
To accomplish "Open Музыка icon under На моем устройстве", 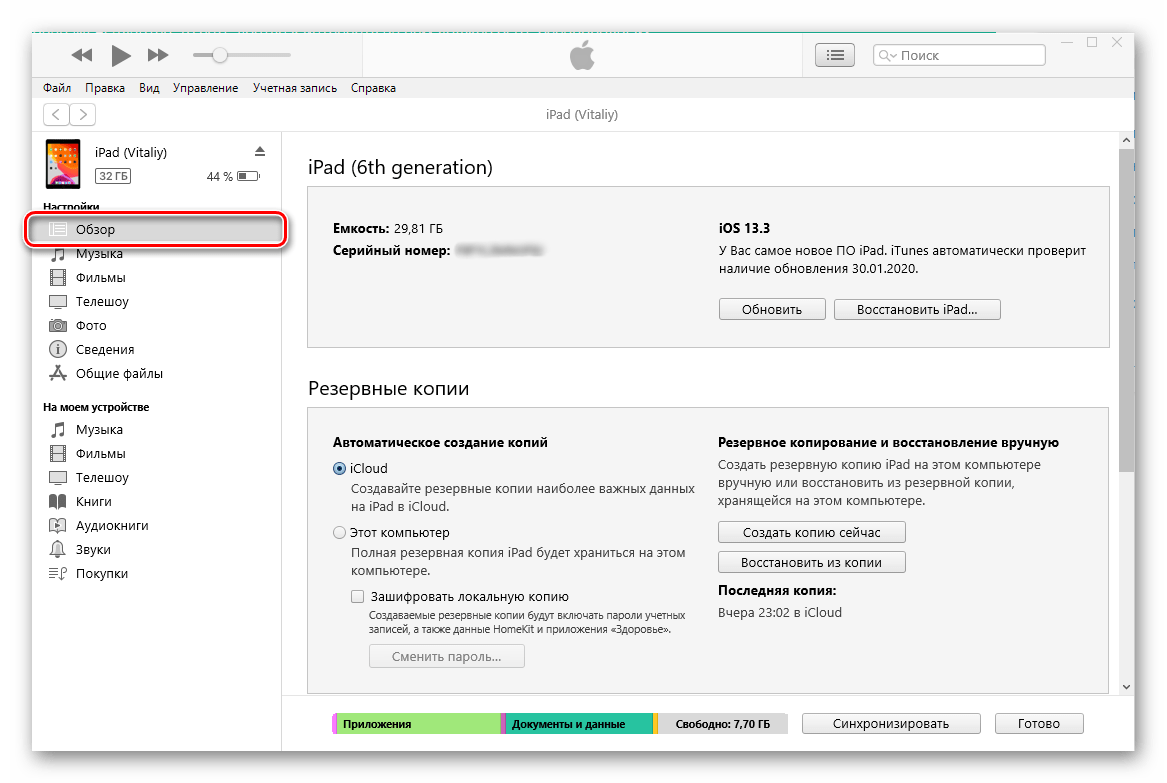I will (x=58, y=429).
